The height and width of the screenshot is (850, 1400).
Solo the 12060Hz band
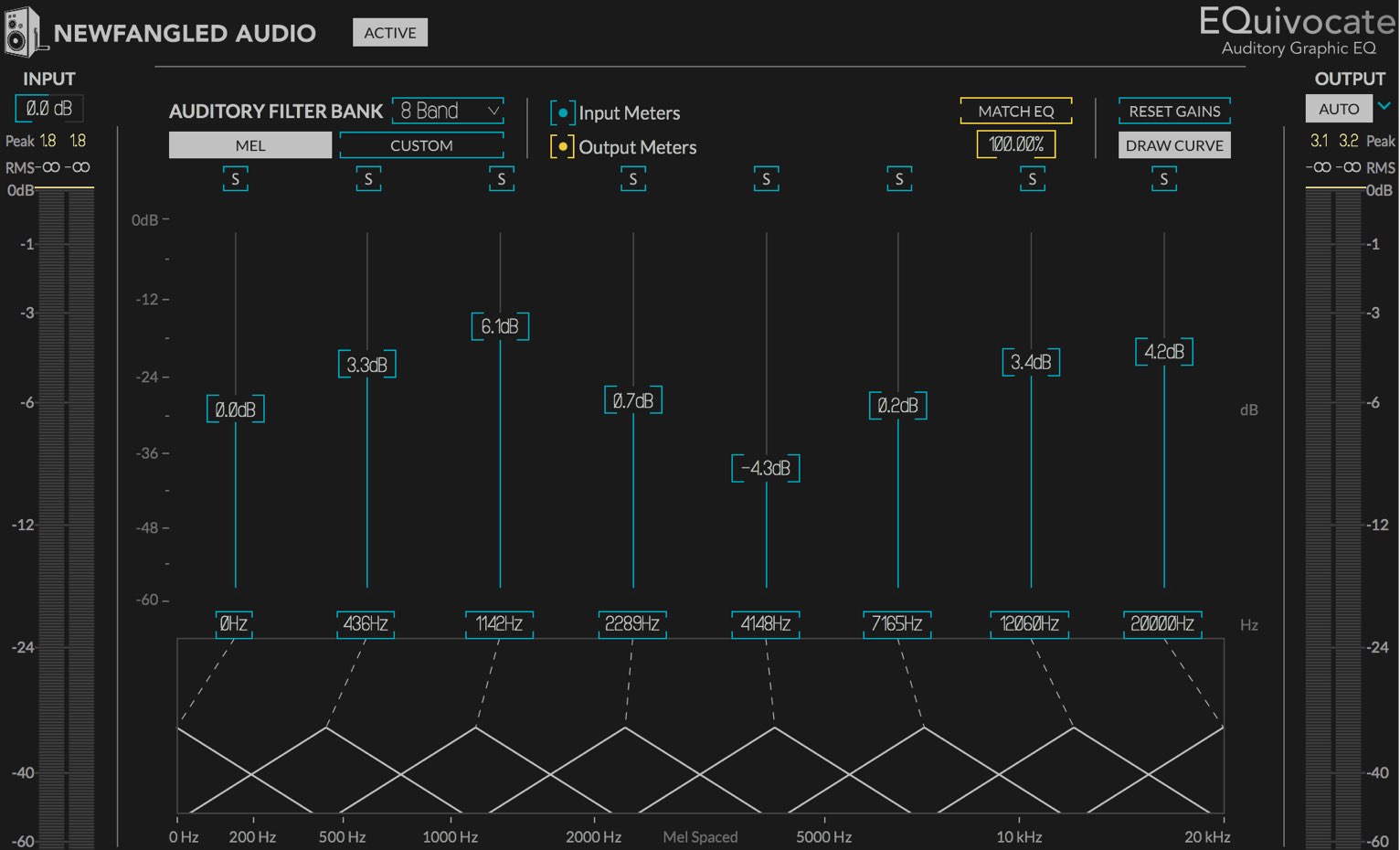pos(1032,179)
